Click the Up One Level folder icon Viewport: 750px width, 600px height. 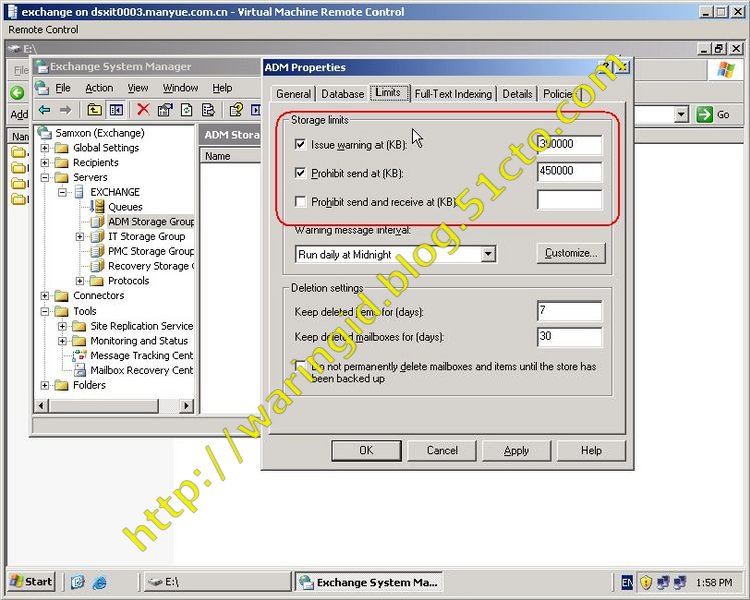click(94, 110)
